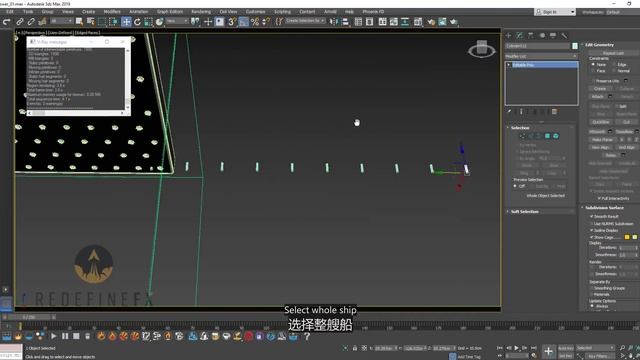Toggle the Window/Crossing selection icon
Image resolution: width=640 pixels, height=360 pixels.
[113, 22]
